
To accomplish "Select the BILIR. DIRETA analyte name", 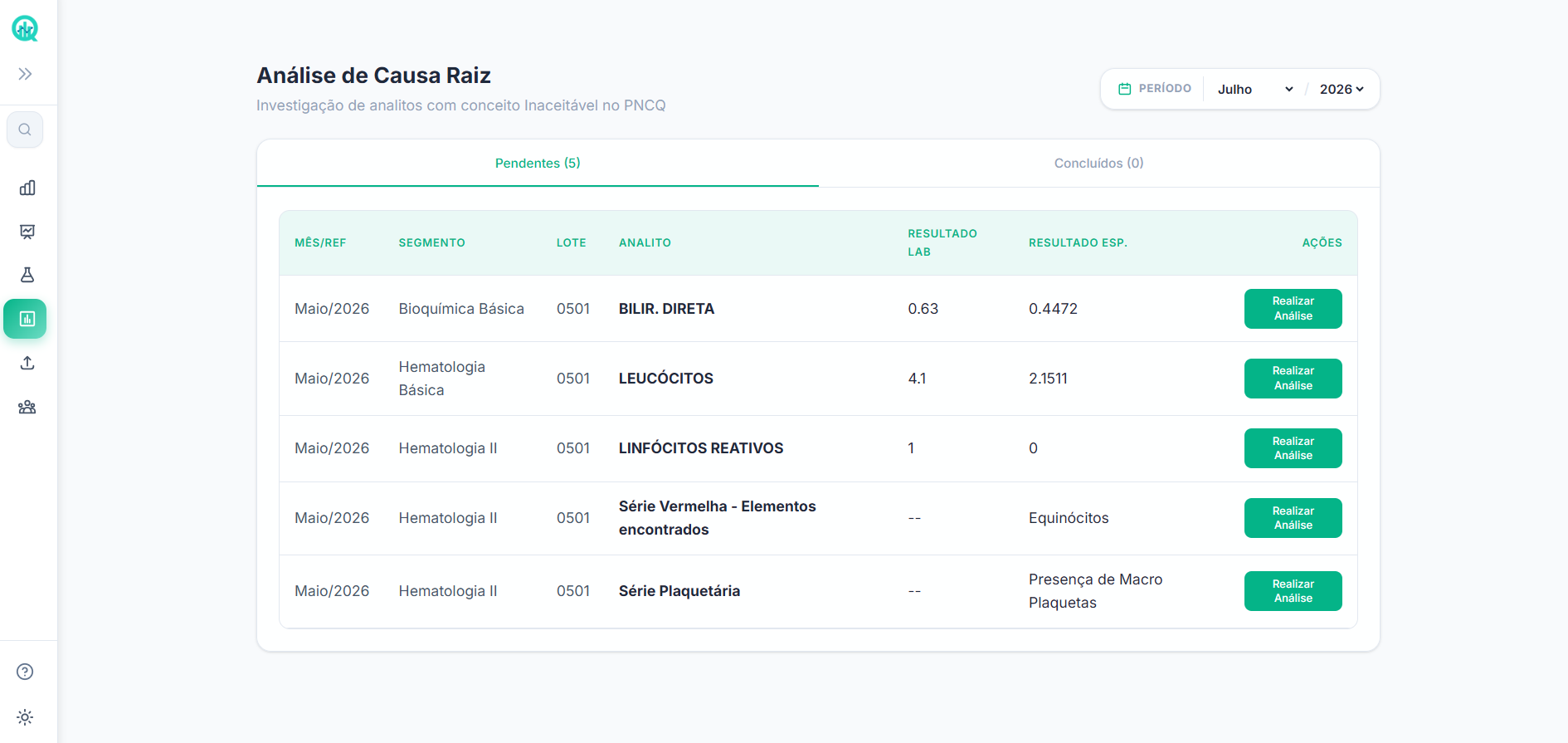I will [666, 309].
